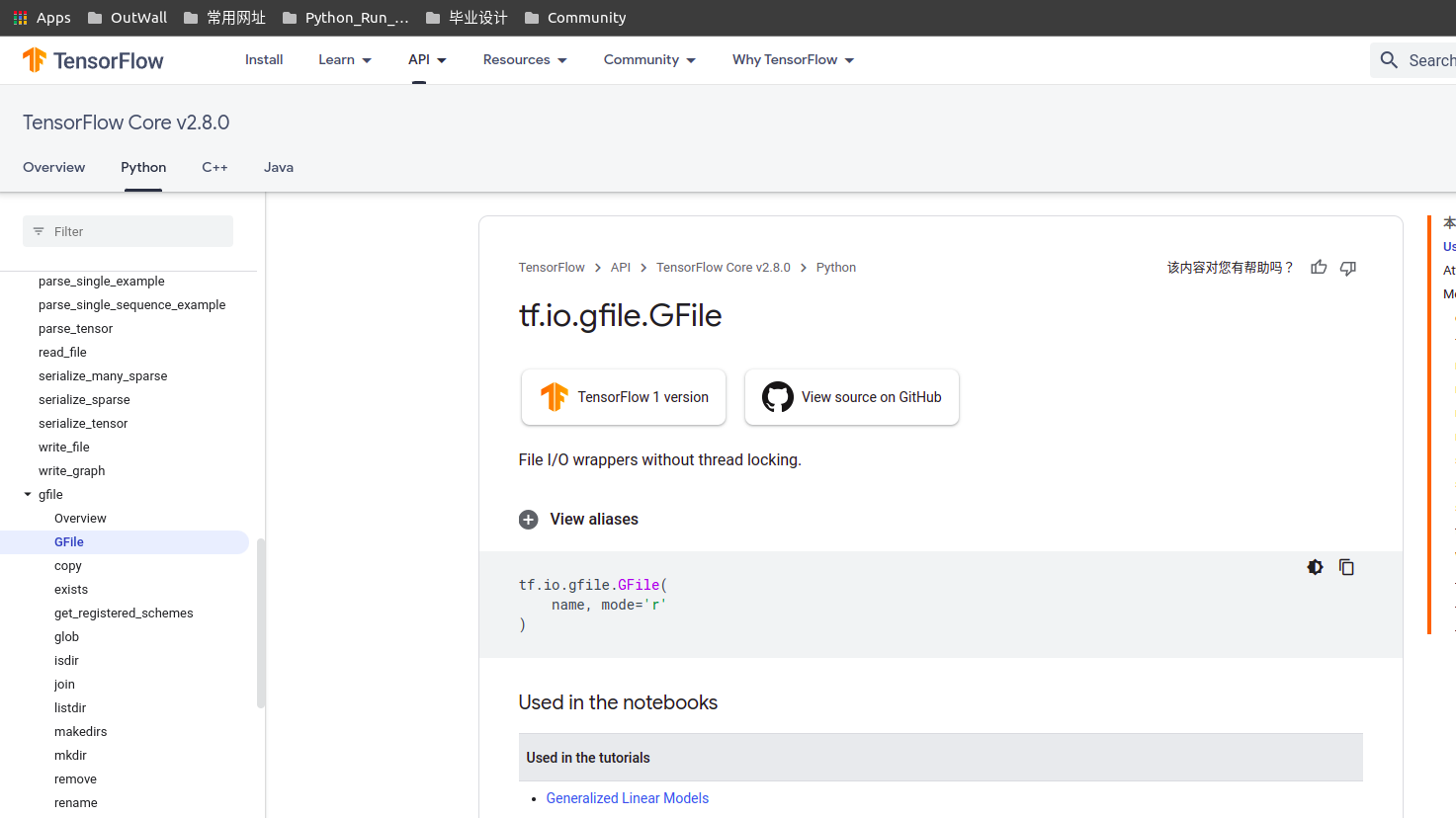Open the 常用网址 bookmark folder
Screen dimensions: 1456x818
(x=224, y=18)
